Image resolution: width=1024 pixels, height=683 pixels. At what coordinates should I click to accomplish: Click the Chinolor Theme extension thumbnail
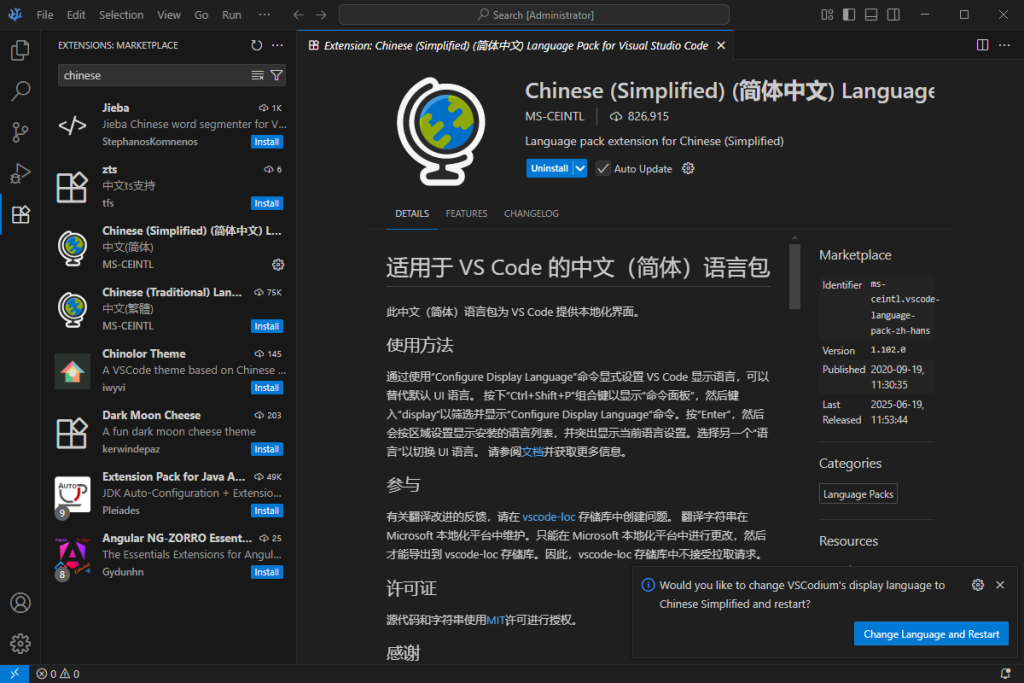pos(72,371)
